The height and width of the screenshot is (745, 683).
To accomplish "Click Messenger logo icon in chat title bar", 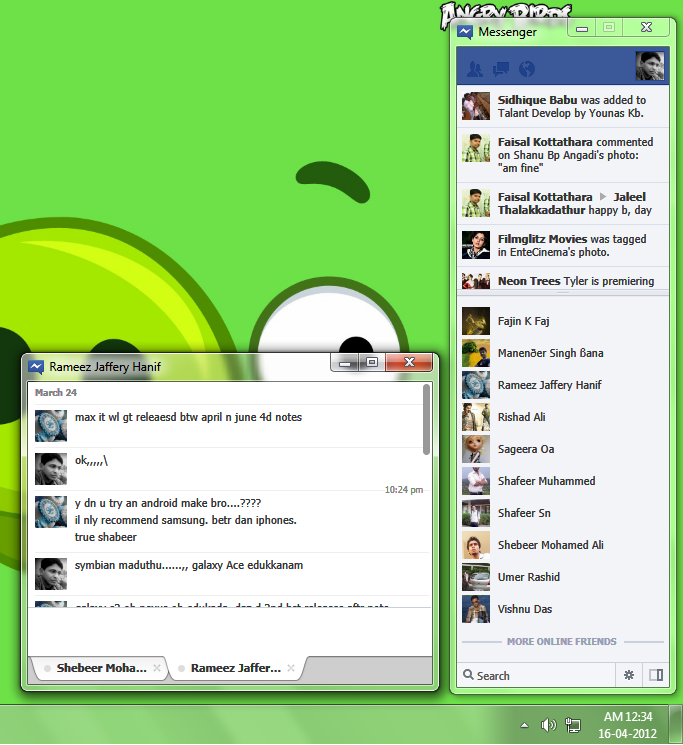I will tap(36, 367).
